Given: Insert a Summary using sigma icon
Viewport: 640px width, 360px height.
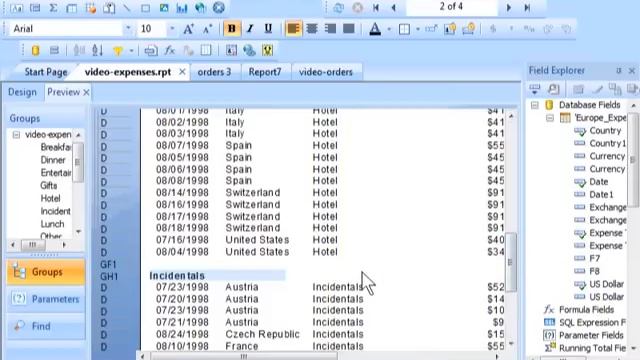Looking at the screenshot, I should point(53,8).
